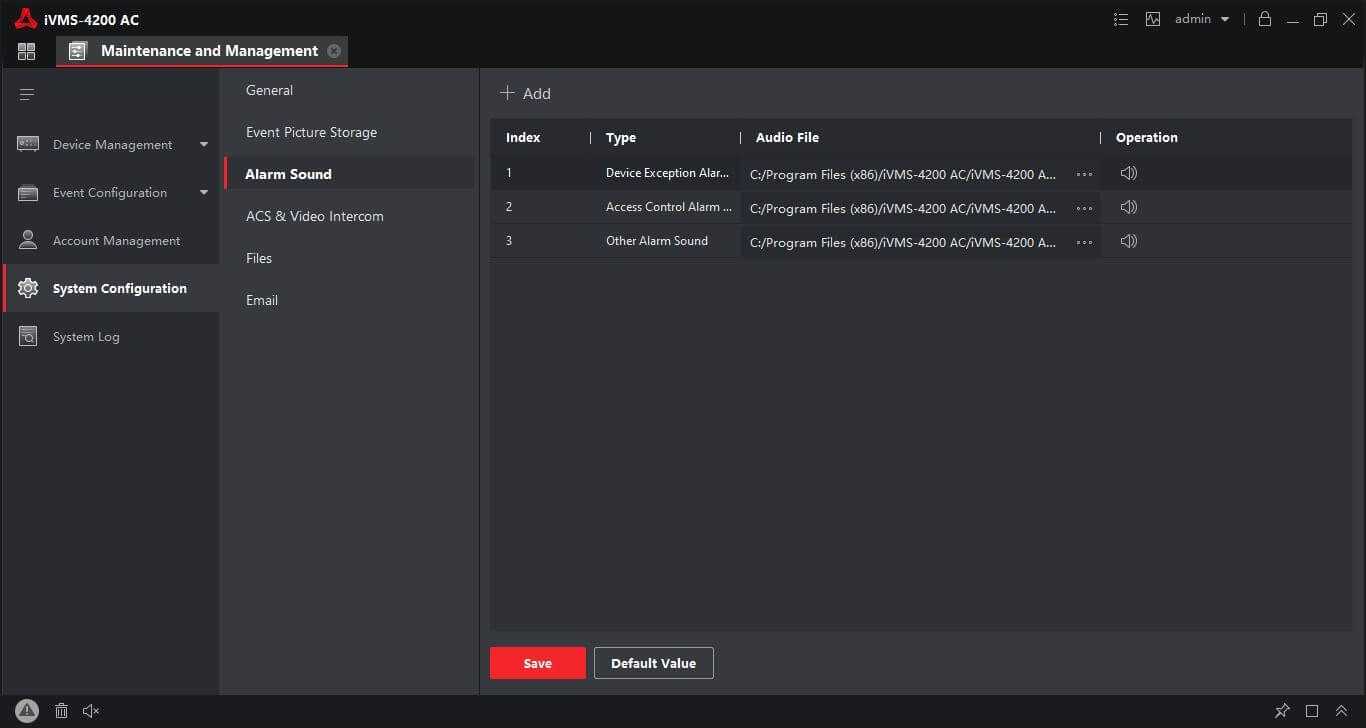This screenshot has height=728, width=1366.
Task: Click the Audio File column header
Action: coord(787,138)
